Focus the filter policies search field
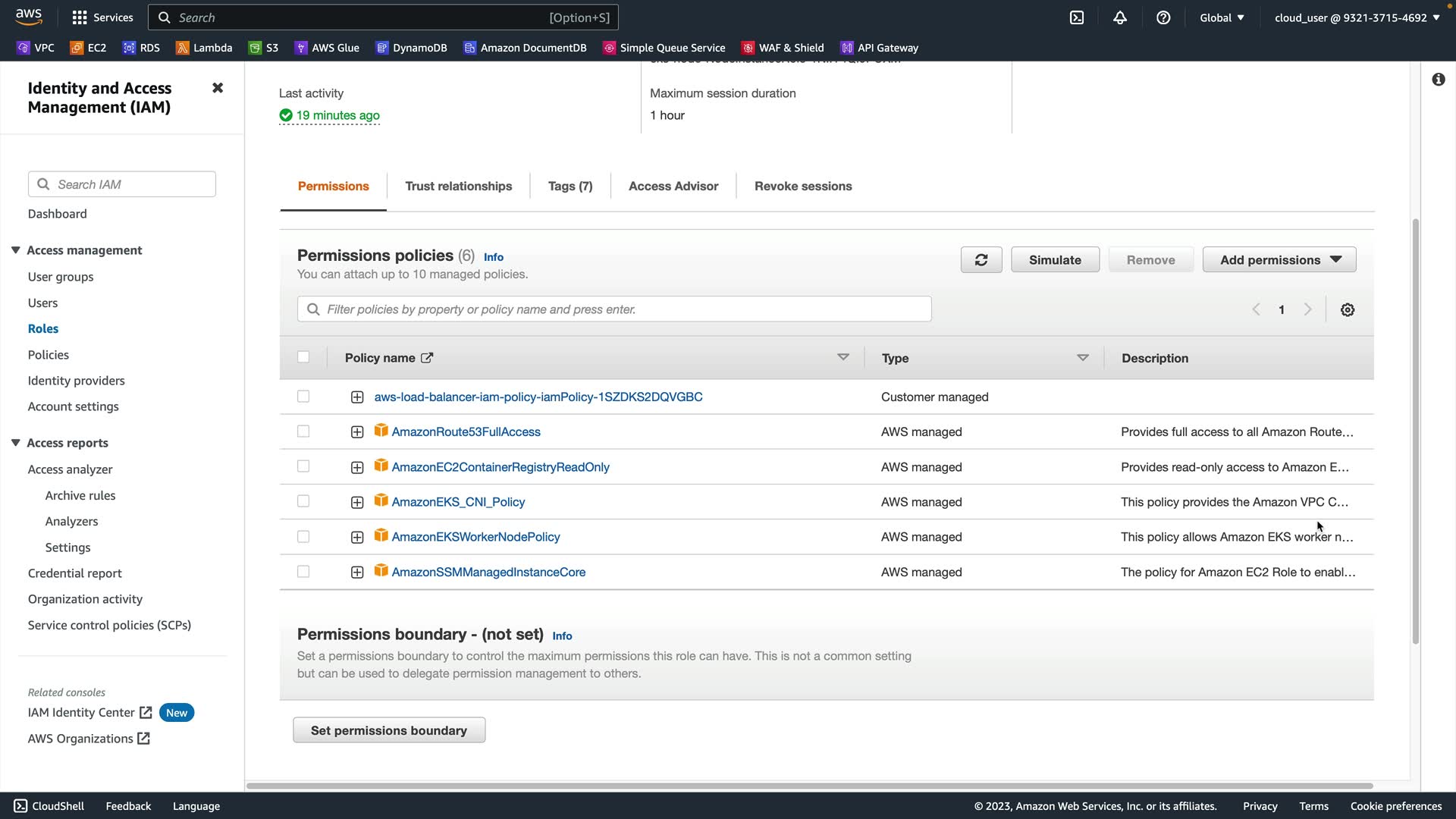Image resolution: width=1456 pixels, height=819 pixels. pos(614,309)
